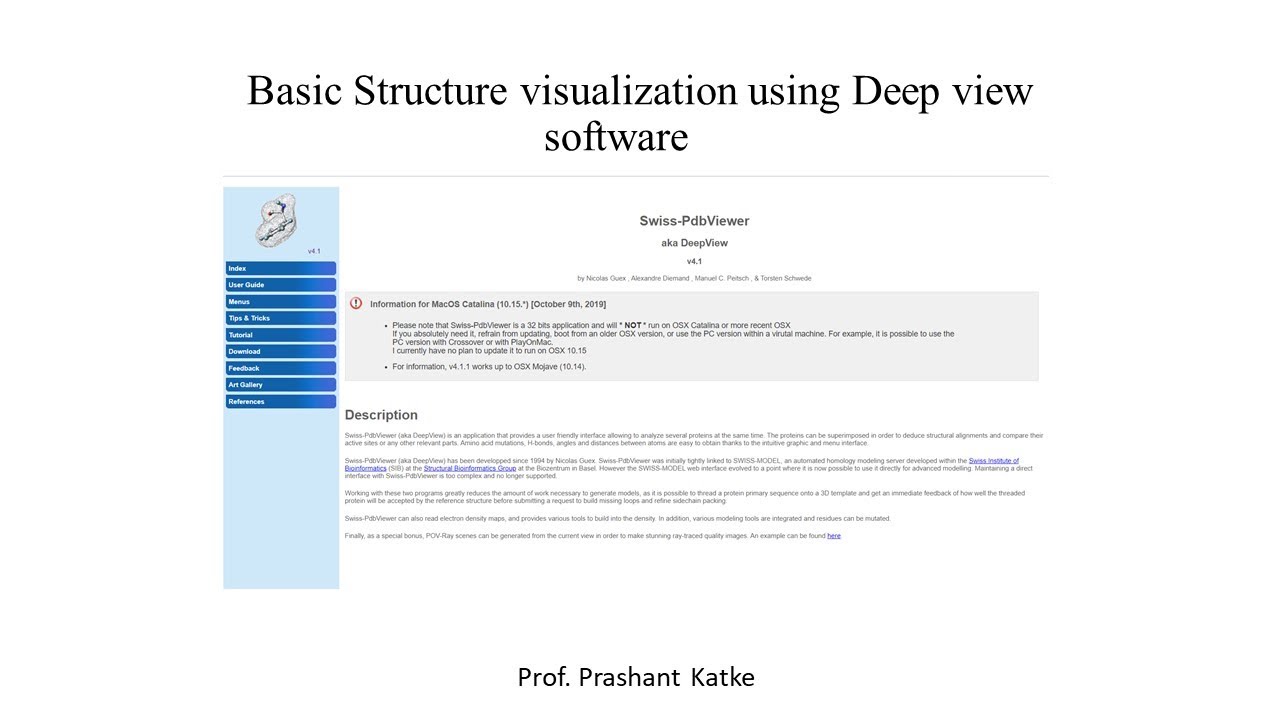Follow the 'here' example image link

[x=834, y=536]
